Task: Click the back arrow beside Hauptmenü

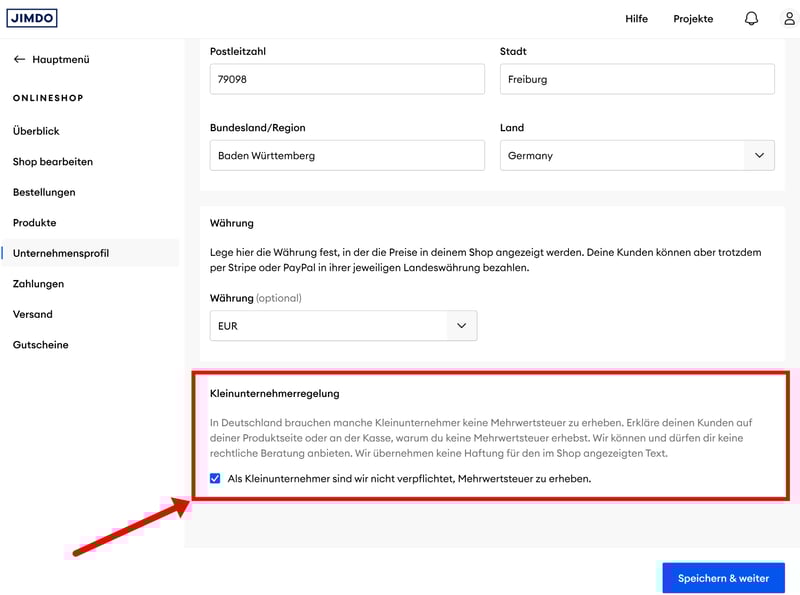Action: tap(19, 60)
